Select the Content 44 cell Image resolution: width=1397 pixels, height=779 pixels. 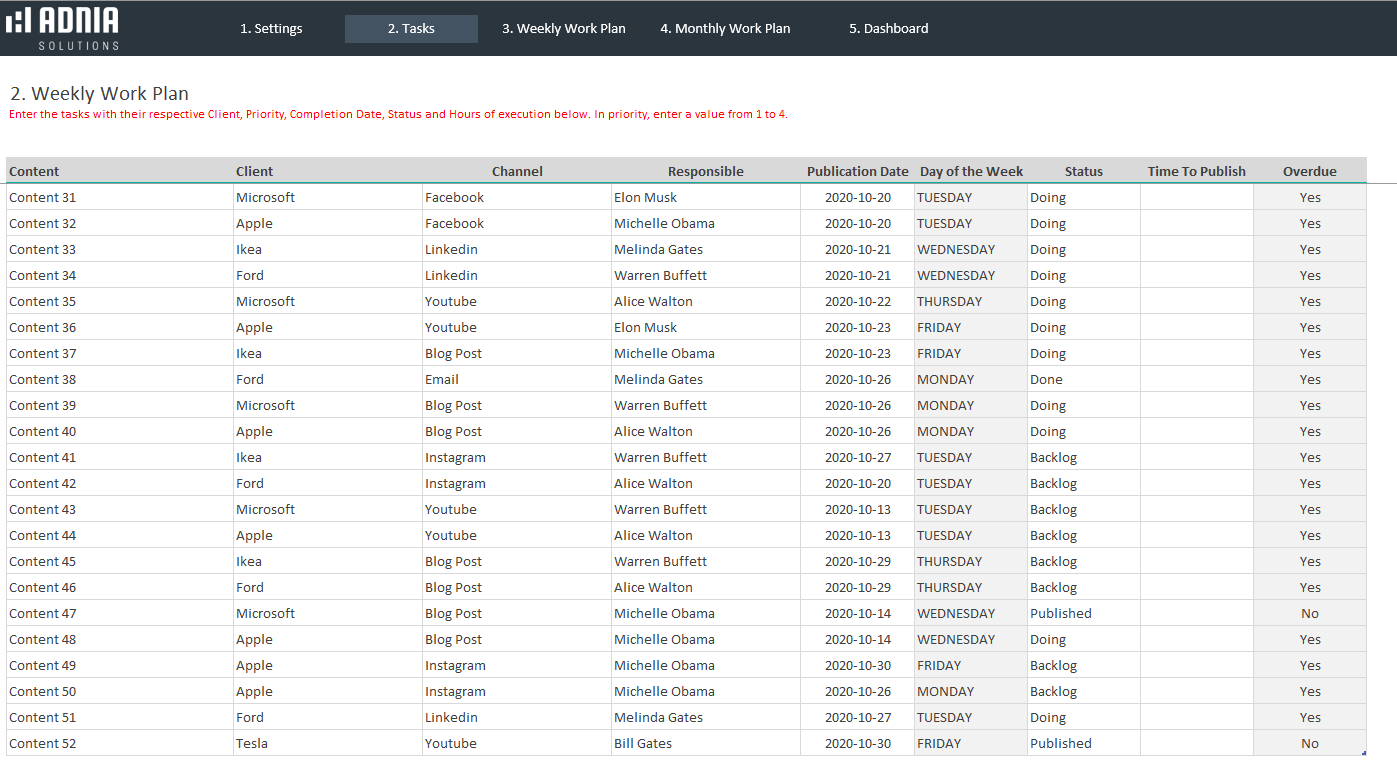(x=43, y=536)
